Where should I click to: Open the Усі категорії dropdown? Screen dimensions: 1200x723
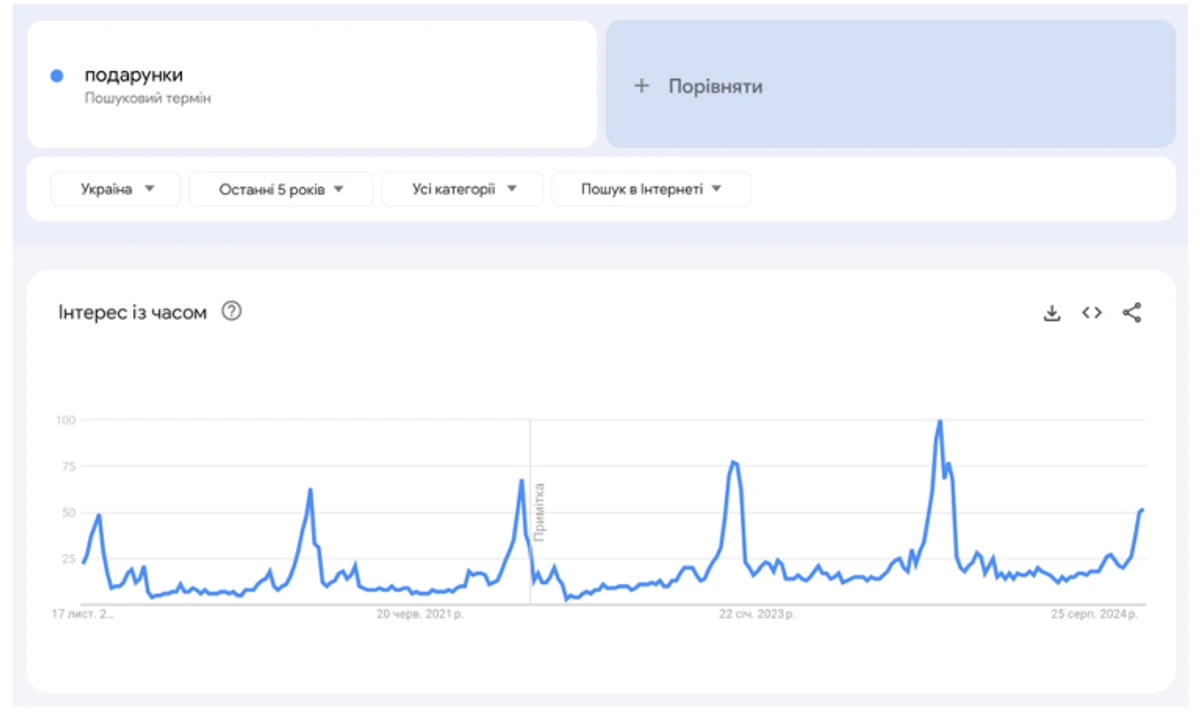coord(462,189)
